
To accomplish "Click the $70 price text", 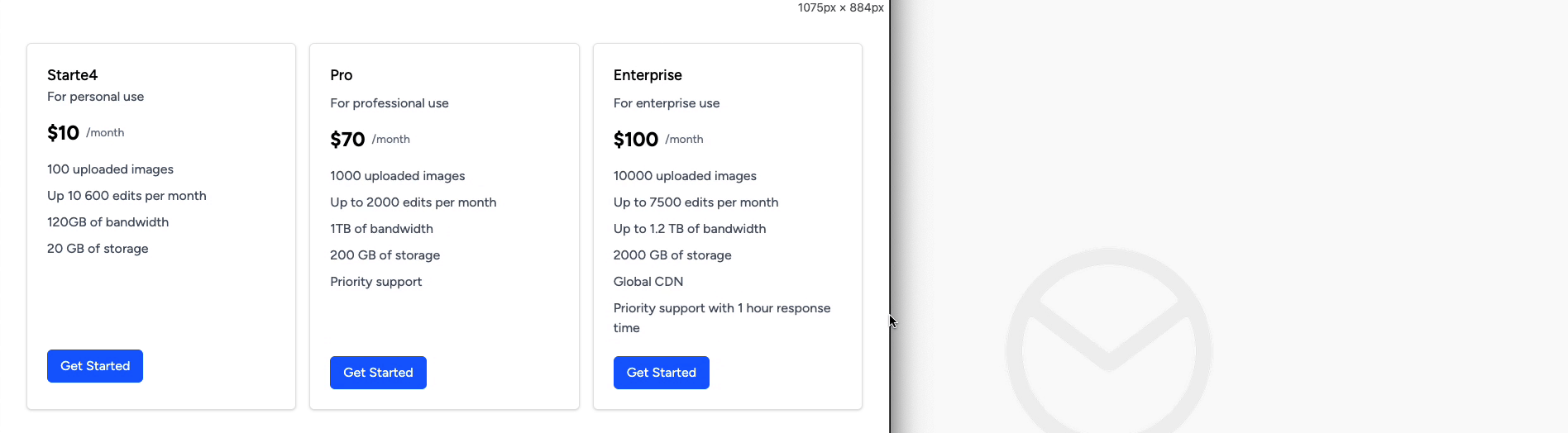I will 347,140.
